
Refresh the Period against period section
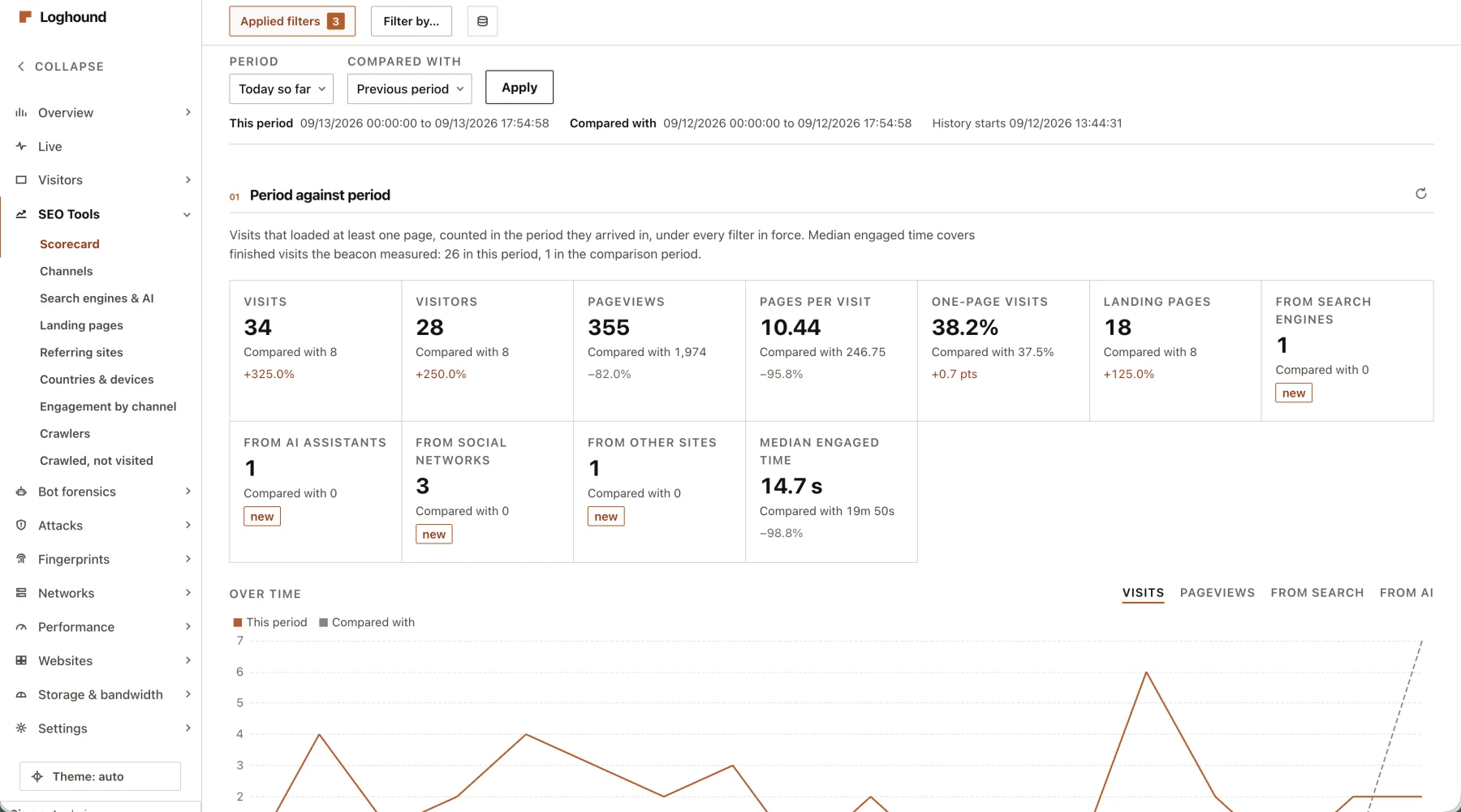(1421, 194)
